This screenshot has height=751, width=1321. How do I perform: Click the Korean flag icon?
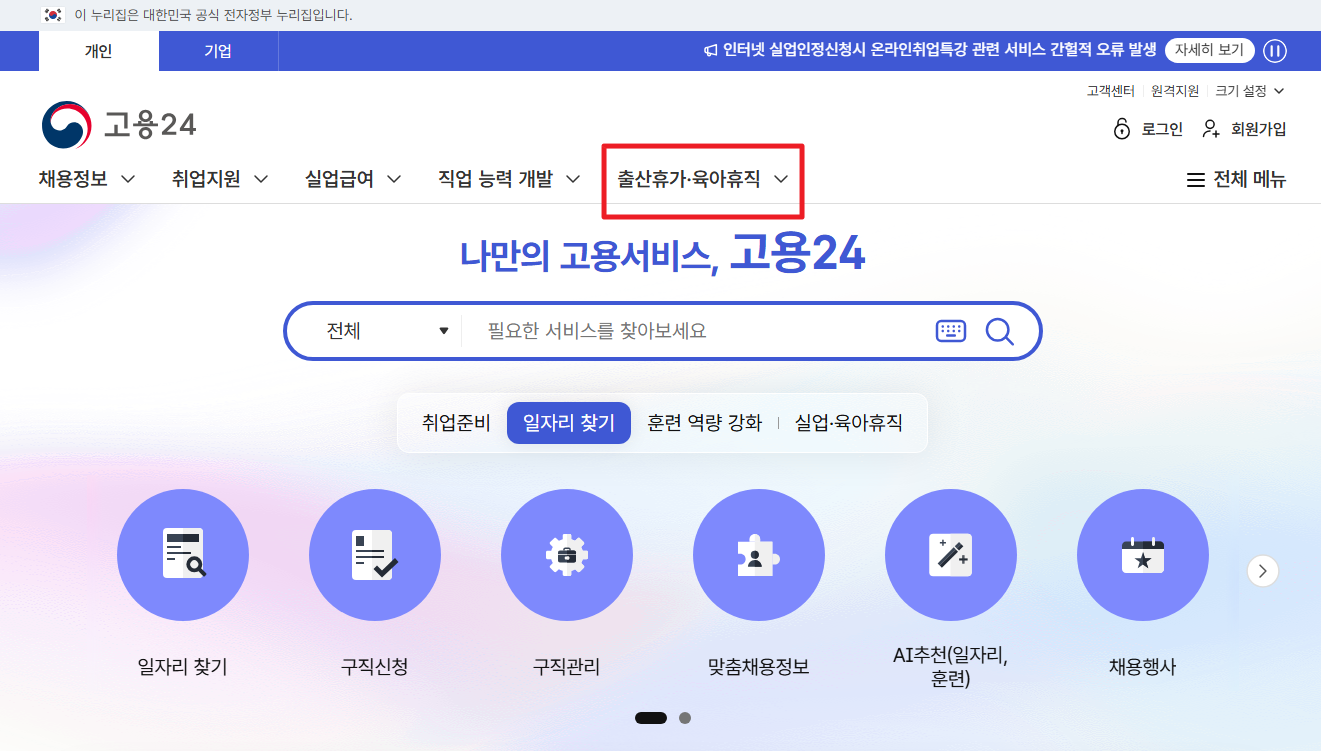[53, 15]
